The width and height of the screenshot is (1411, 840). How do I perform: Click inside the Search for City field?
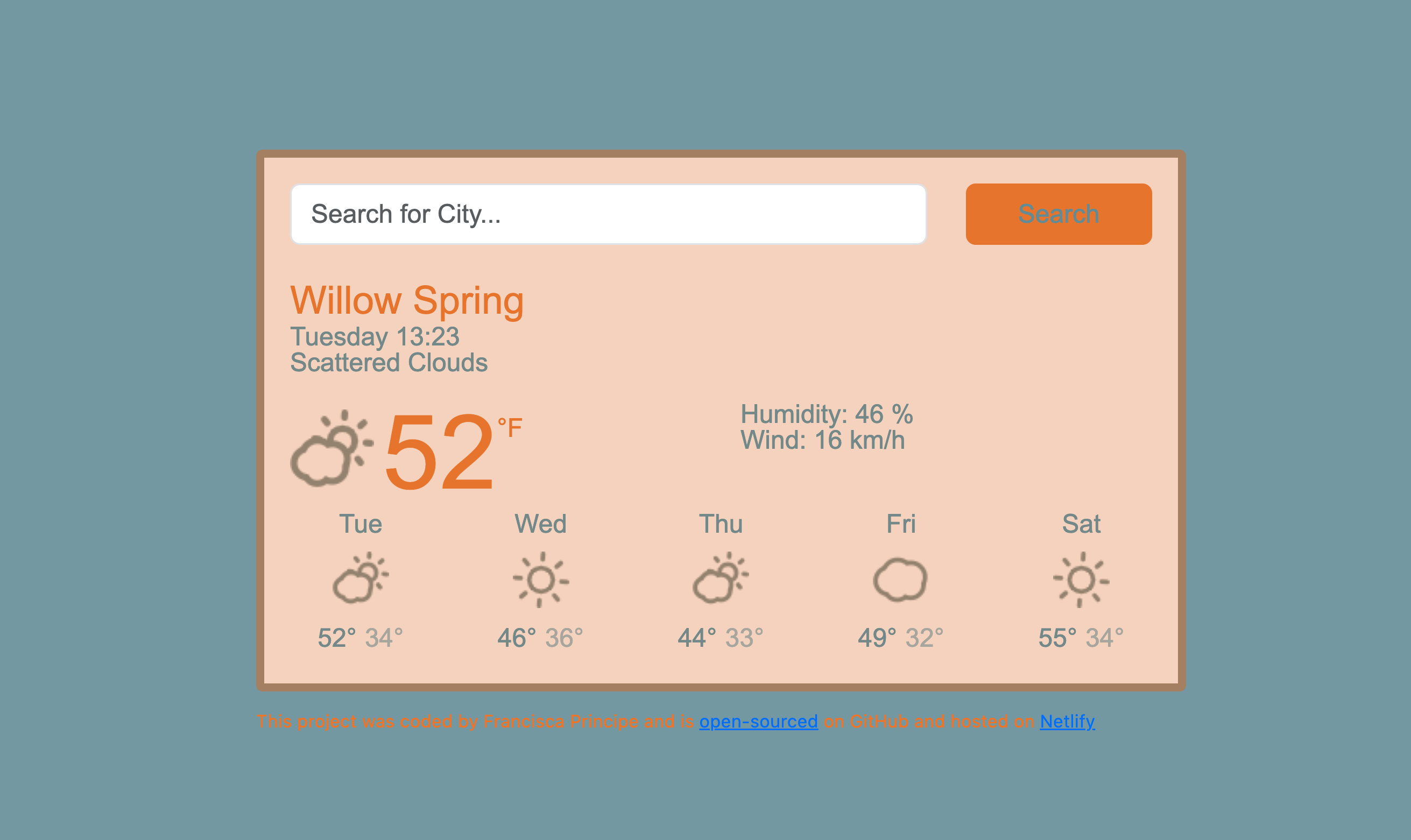point(605,214)
